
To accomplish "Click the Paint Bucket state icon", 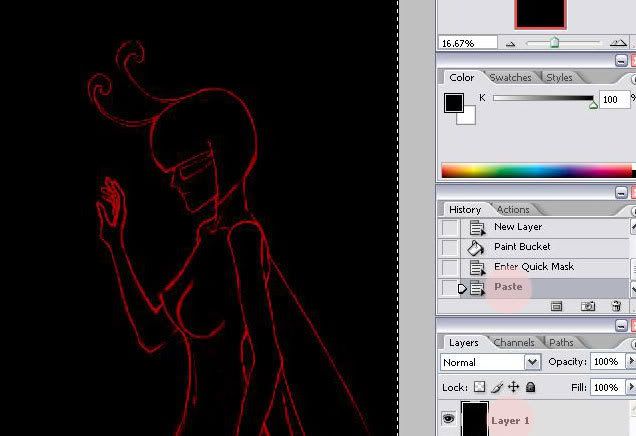I will click(x=475, y=247).
